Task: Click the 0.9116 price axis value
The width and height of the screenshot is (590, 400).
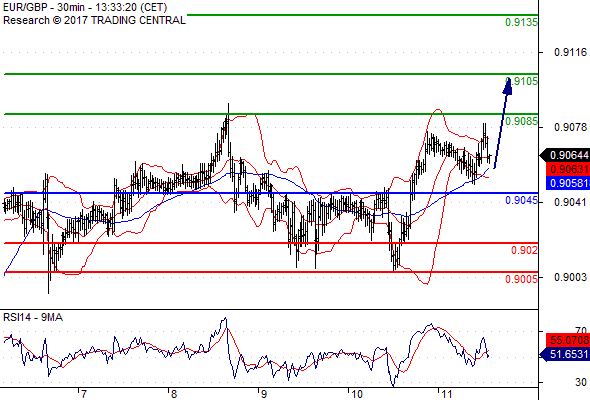Action: 570,52
